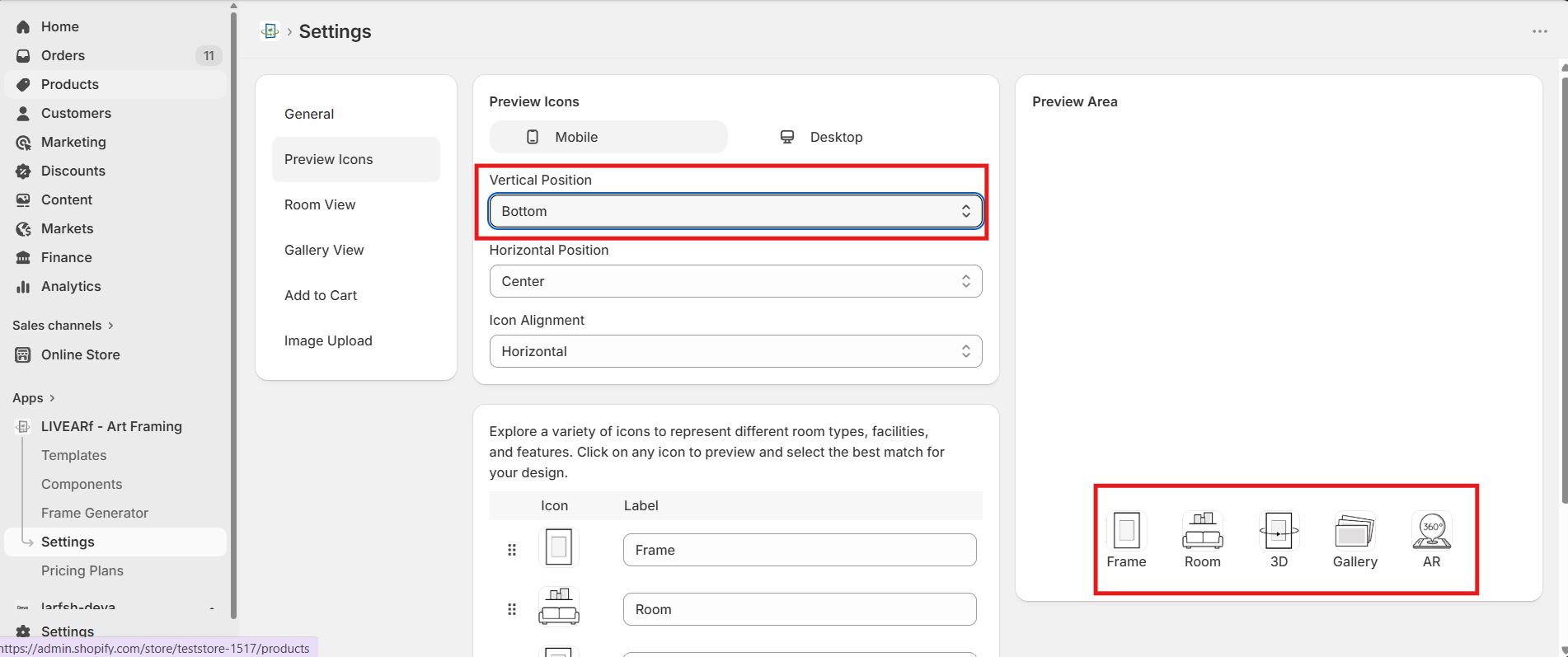Image resolution: width=1568 pixels, height=657 pixels.
Task: Click the drag handle for Room row
Action: coord(512,609)
